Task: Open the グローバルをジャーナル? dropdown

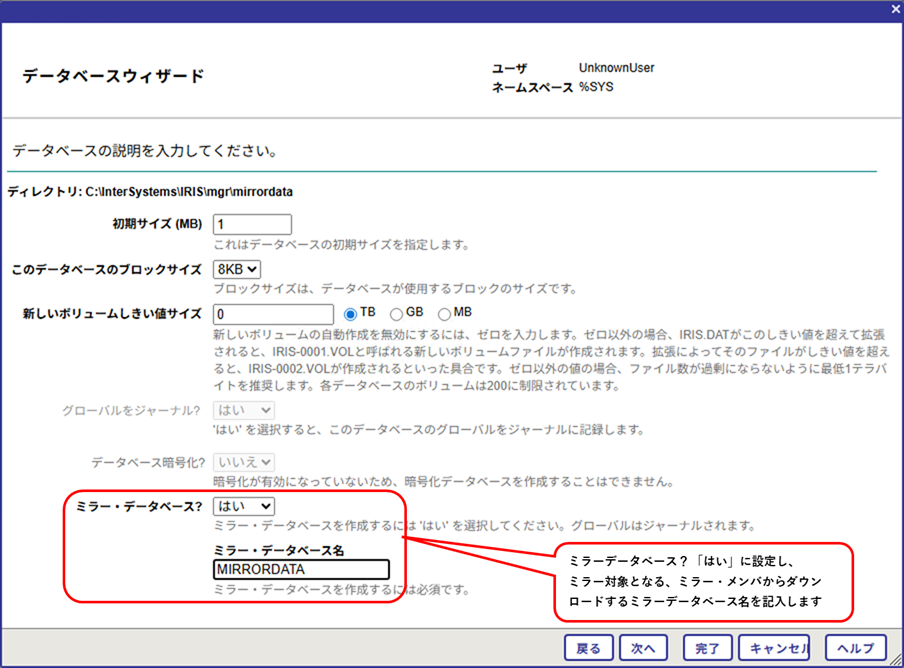Action: point(244,410)
